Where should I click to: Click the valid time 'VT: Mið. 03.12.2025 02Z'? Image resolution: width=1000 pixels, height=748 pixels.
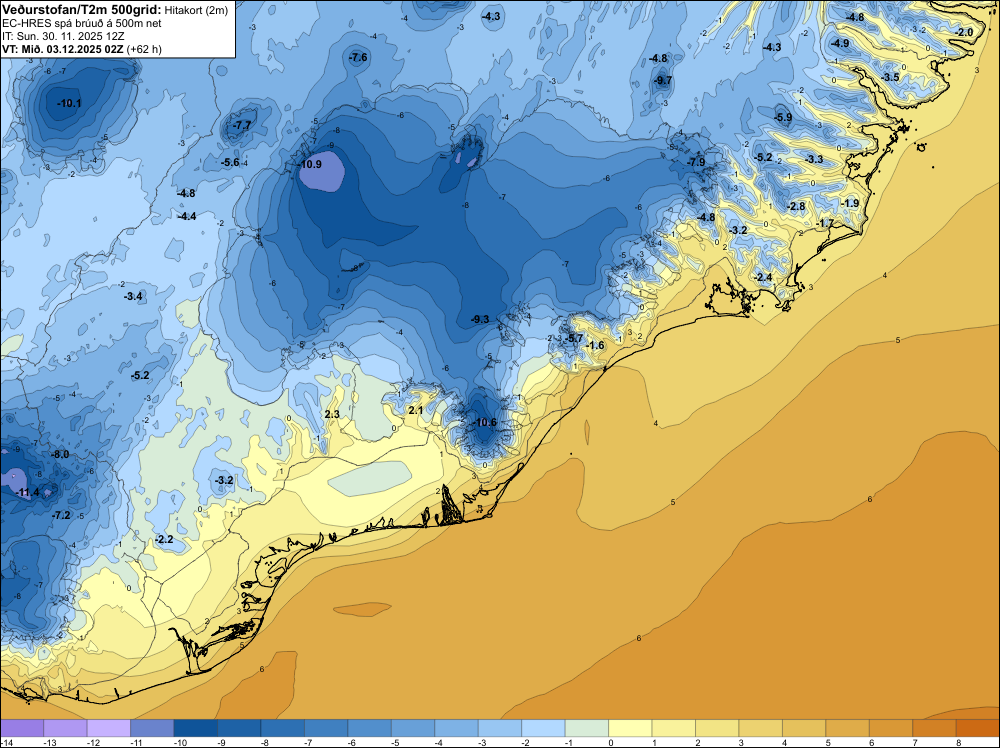point(63,49)
